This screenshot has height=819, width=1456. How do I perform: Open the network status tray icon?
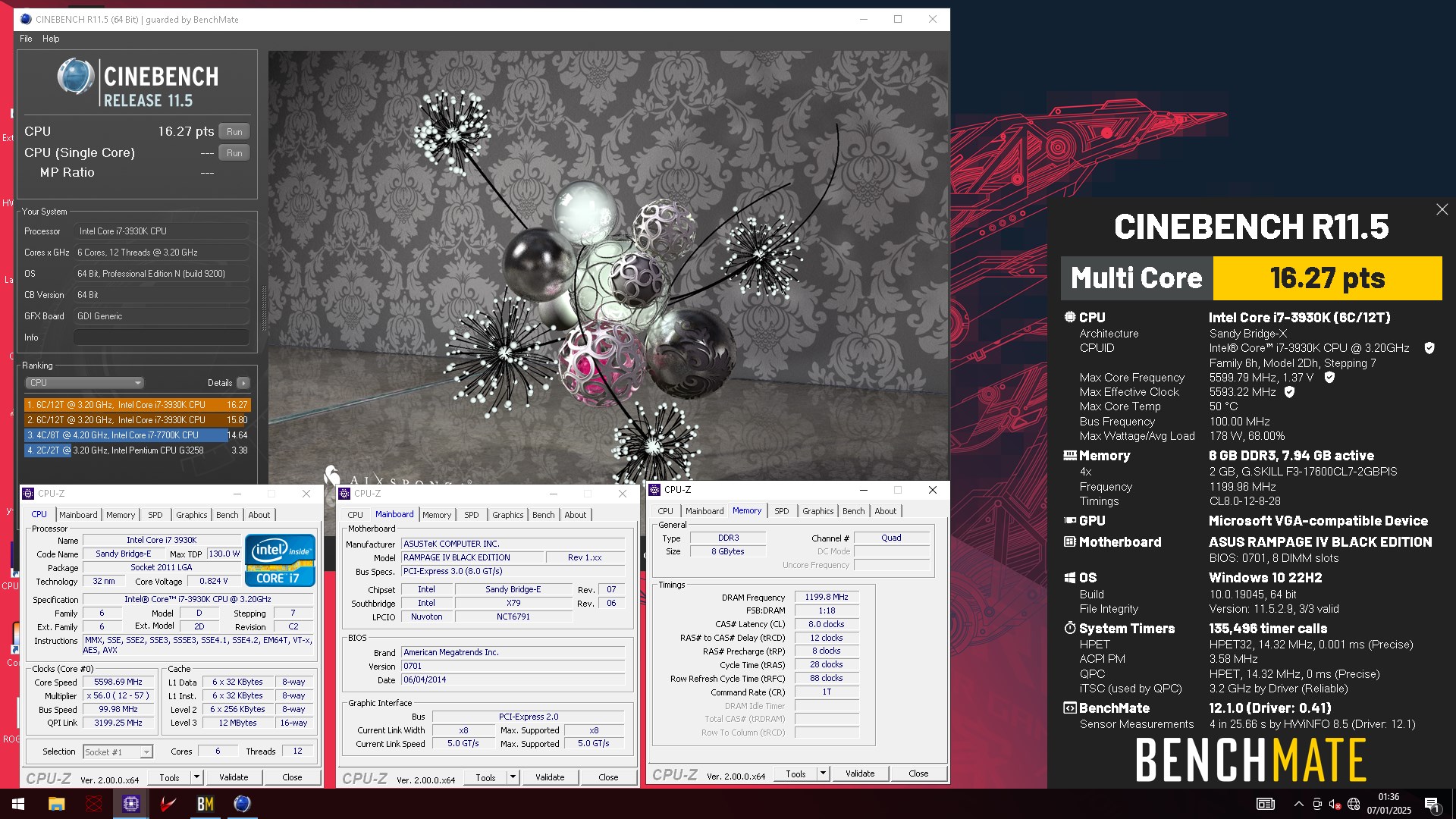[x=1354, y=804]
